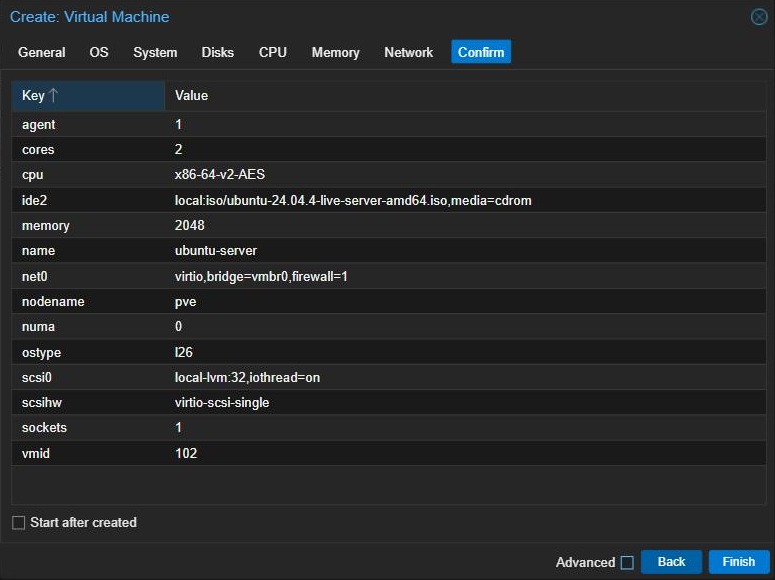Select the agent row key
Viewport: 775px width, 580px height.
pyautogui.click(x=39, y=125)
